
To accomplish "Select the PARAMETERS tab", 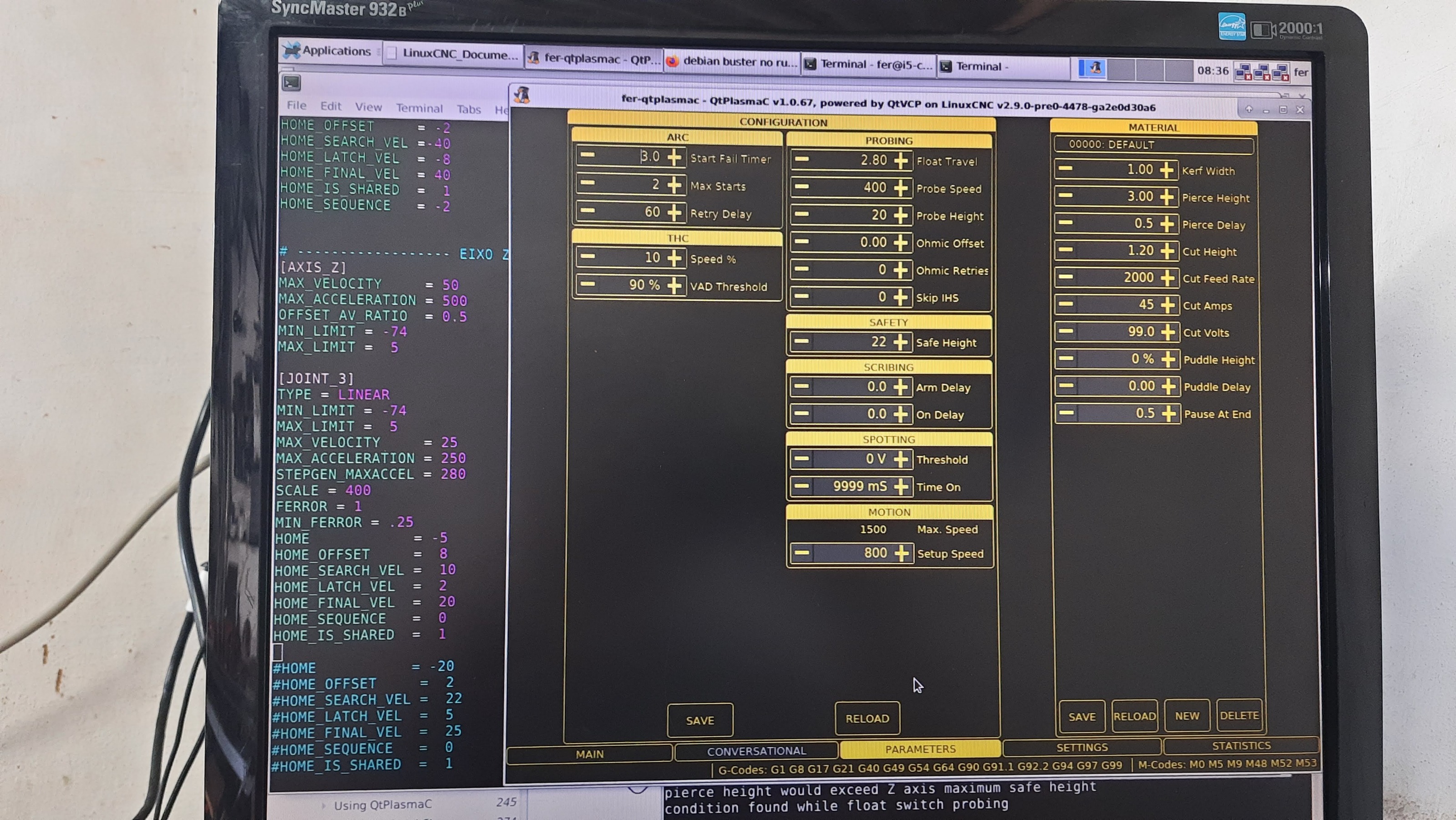I will click(x=920, y=749).
